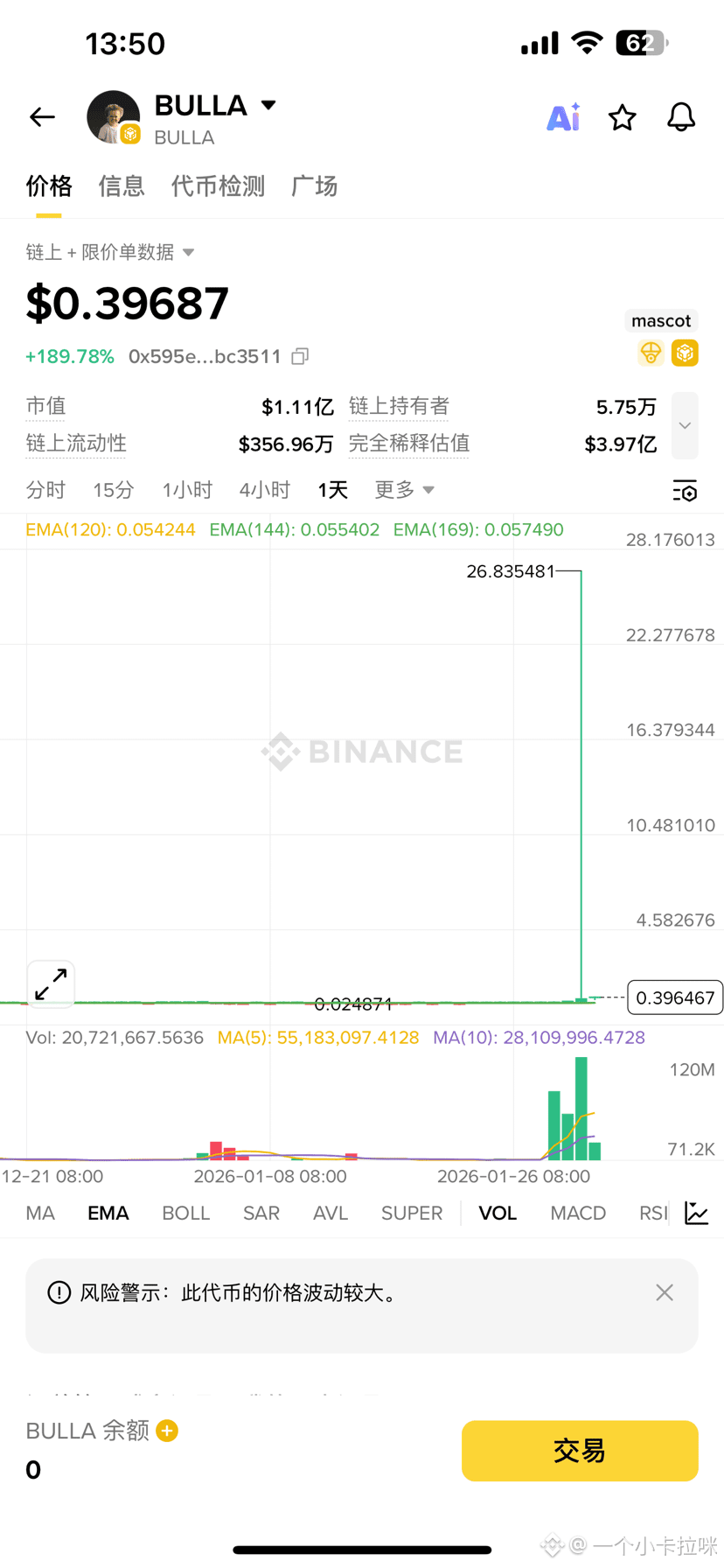Switch to the 信息 tab
Screen dimensions: 724x1568
122,185
